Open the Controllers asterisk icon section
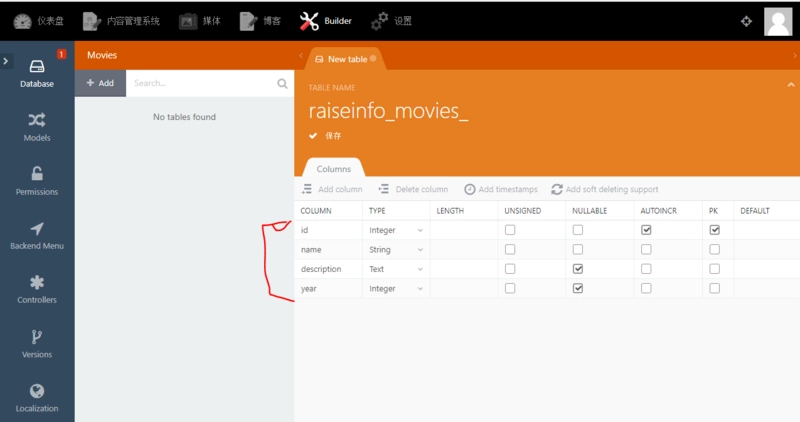Screen dimensions: 800x422 click(37, 289)
